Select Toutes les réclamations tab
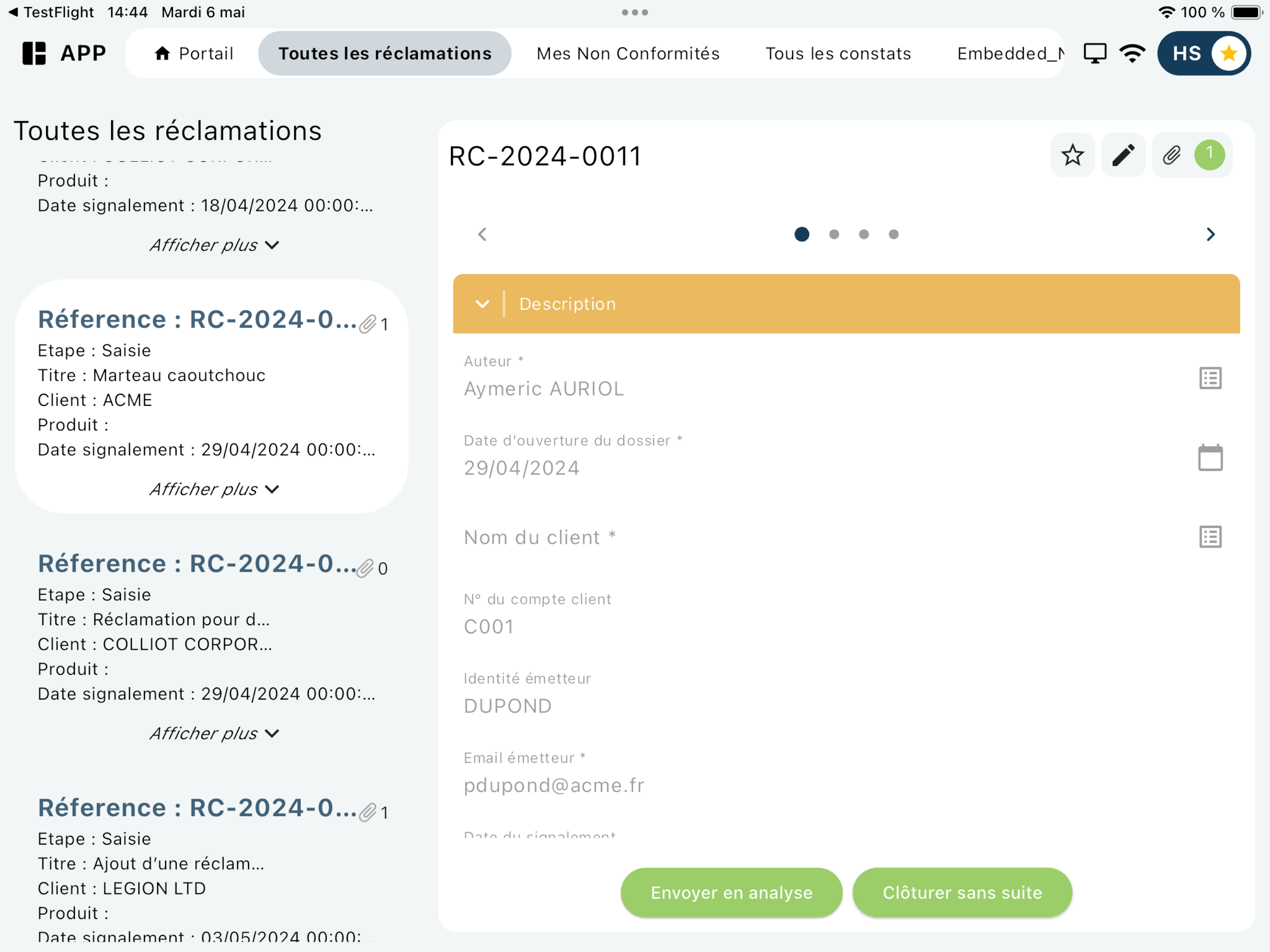 click(x=385, y=53)
